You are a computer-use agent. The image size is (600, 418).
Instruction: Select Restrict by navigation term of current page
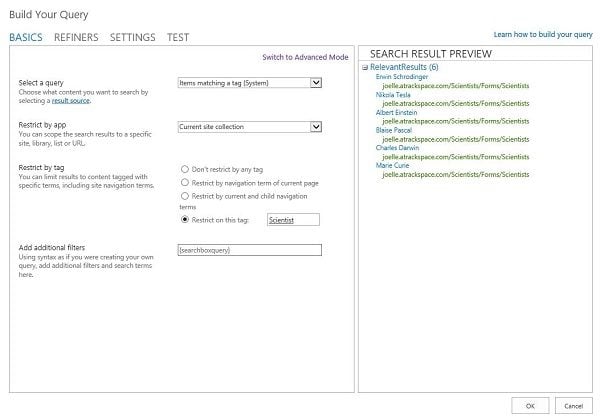click(185, 183)
